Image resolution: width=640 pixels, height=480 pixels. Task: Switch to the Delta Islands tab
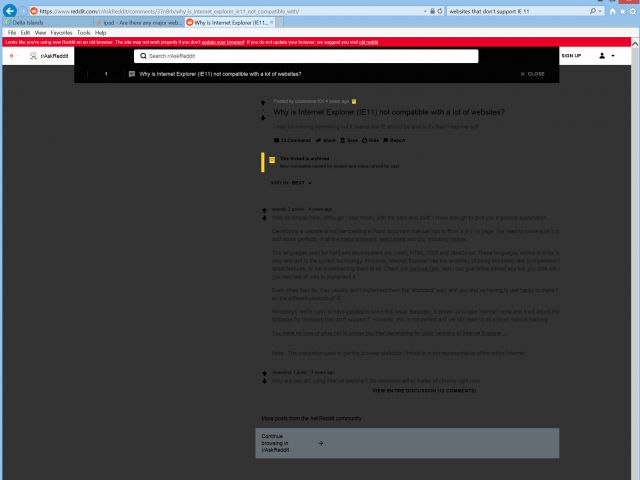pos(48,22)
